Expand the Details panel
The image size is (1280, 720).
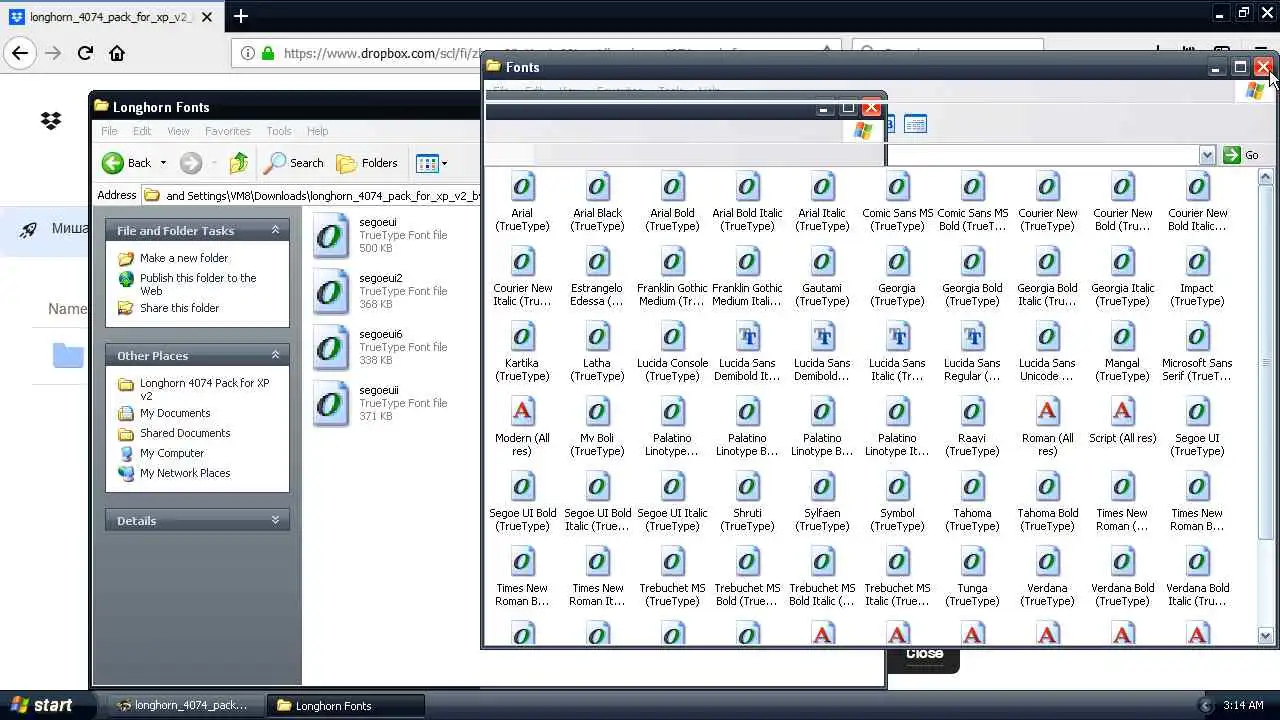point(275,520)
